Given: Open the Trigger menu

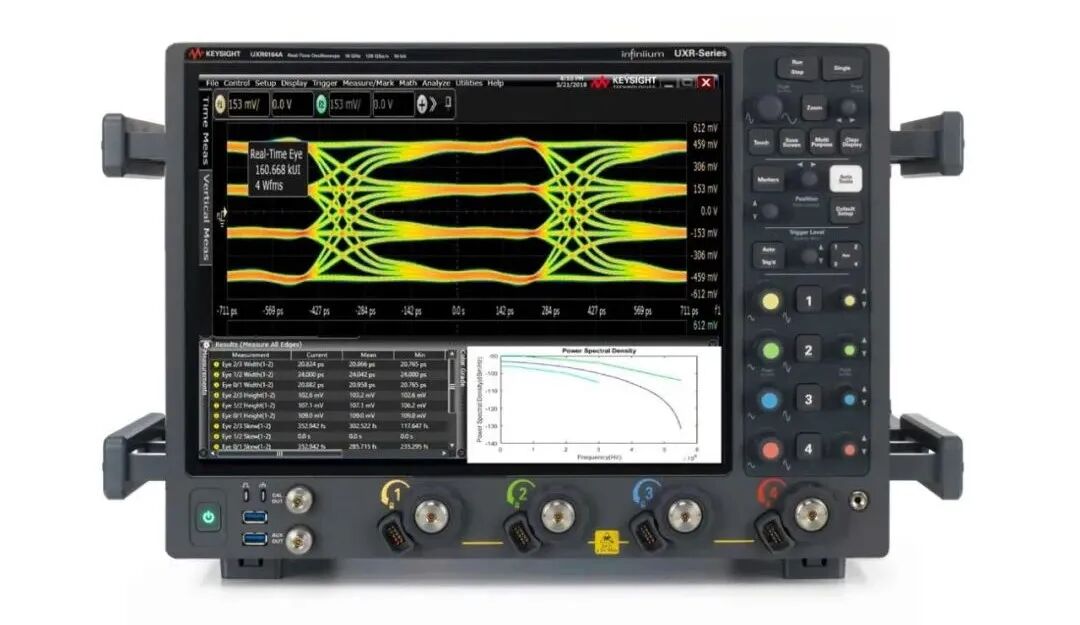Looking at the screenshot, I should pos(325,83).
